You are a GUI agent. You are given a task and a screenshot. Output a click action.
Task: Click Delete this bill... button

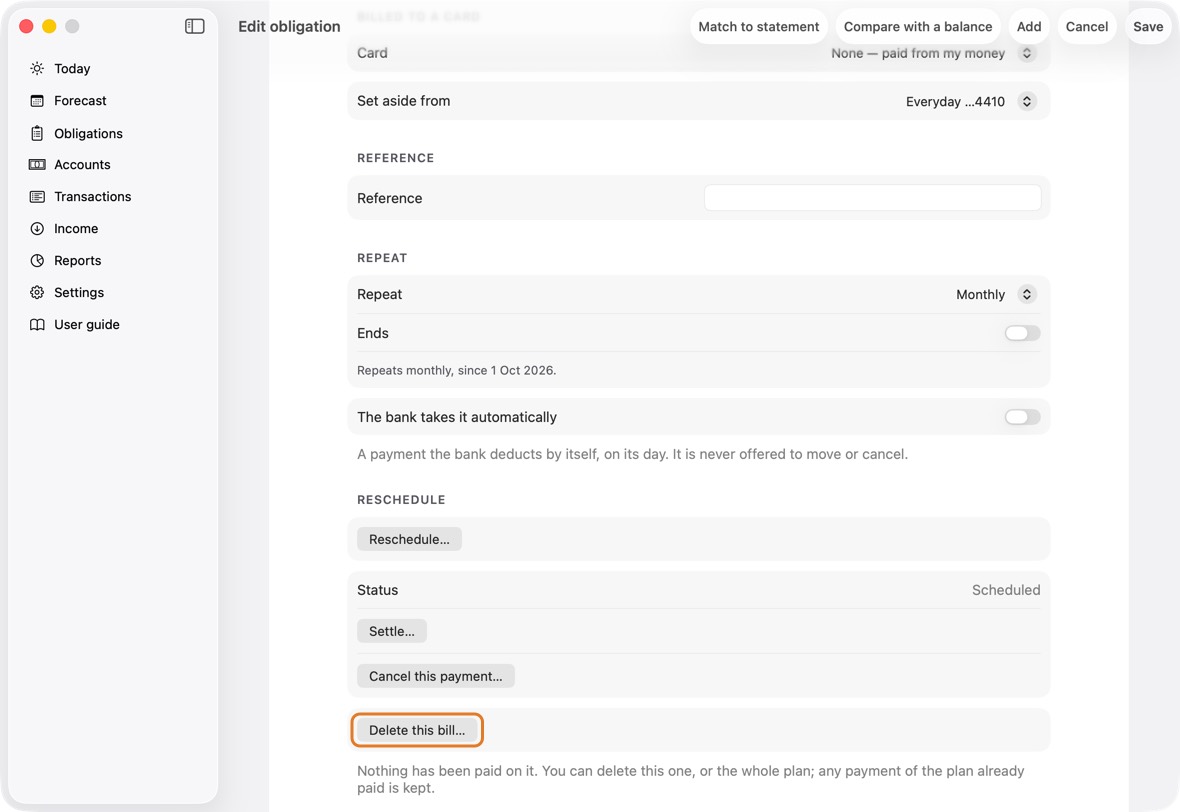point(417,730)
